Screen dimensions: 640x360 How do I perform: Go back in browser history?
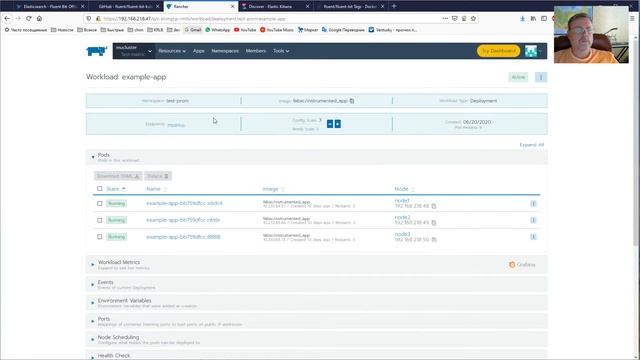click(x=7, y=18)
